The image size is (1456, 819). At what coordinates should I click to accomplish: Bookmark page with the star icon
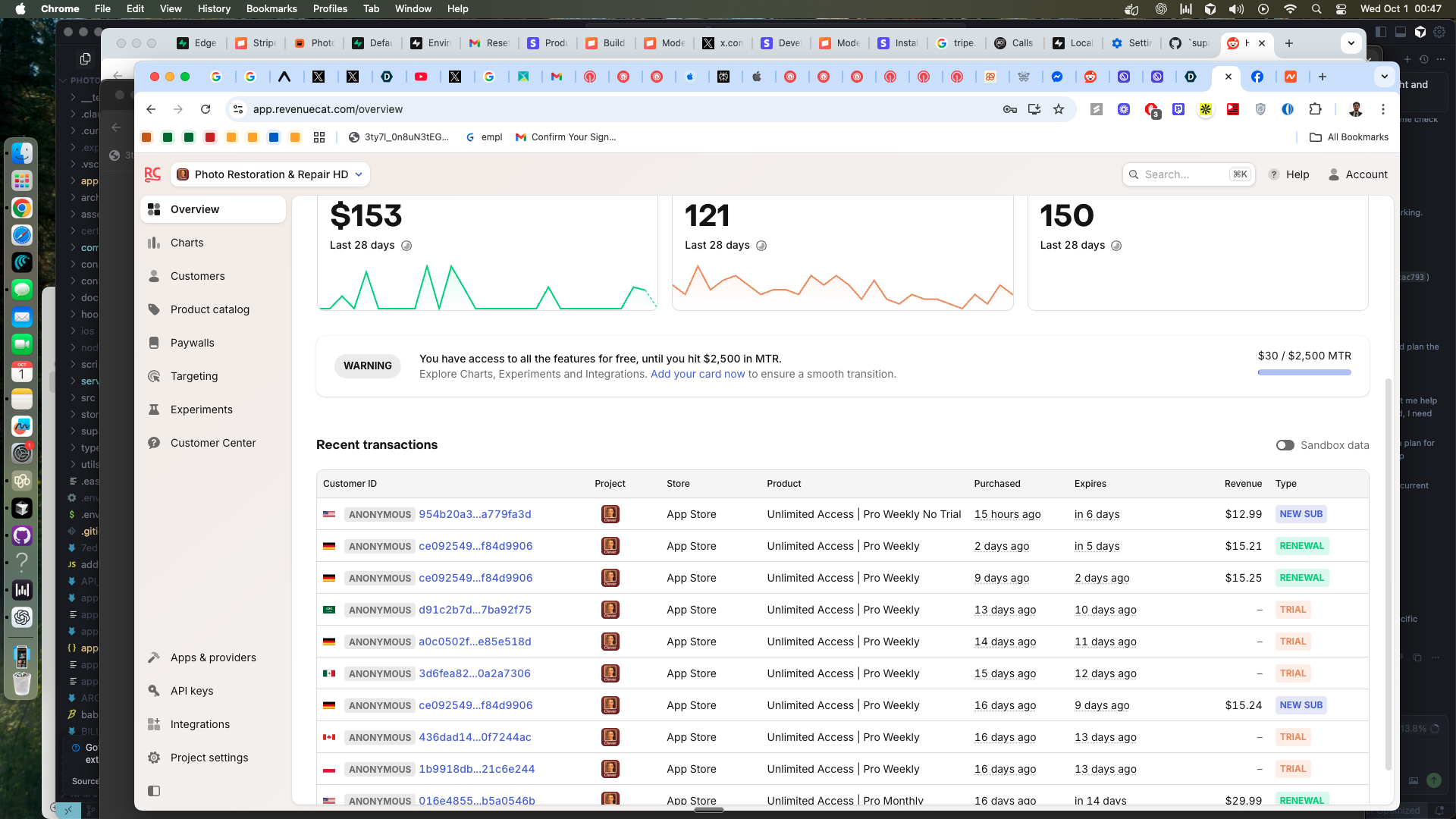tap(1059, 109)
